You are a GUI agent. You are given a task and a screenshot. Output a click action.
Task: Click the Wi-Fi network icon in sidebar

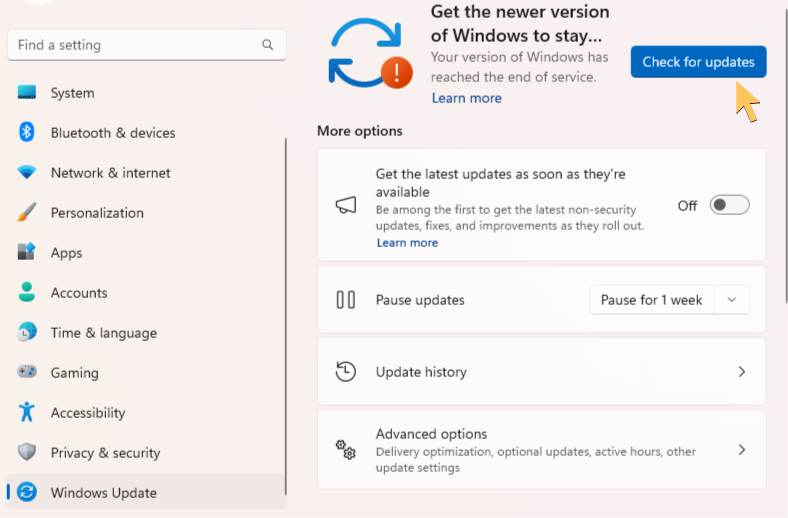[27, 172]
